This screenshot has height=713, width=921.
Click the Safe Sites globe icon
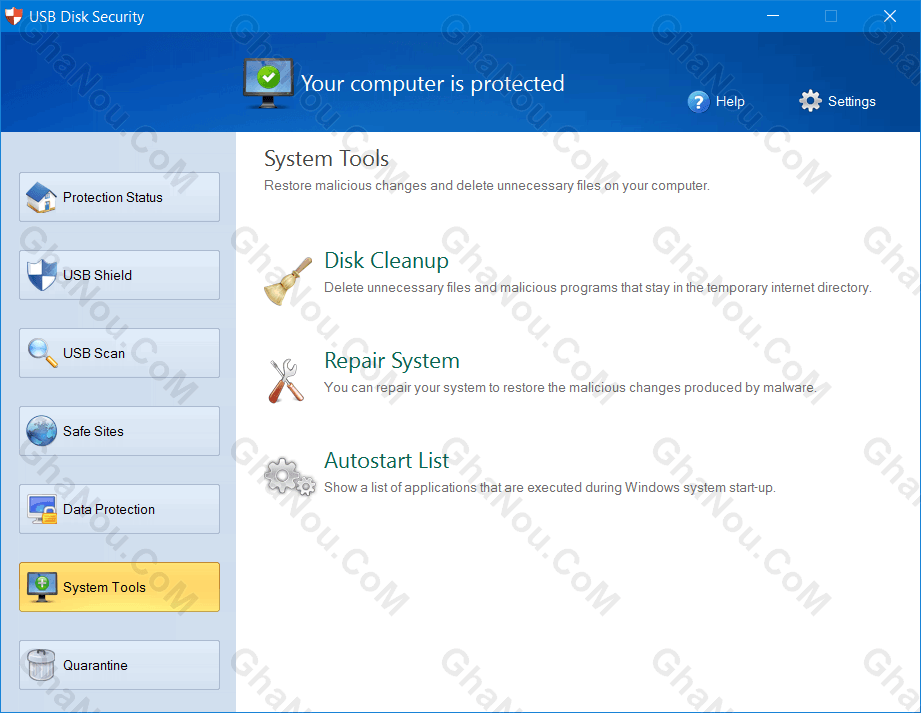click(x=41, y=431)
